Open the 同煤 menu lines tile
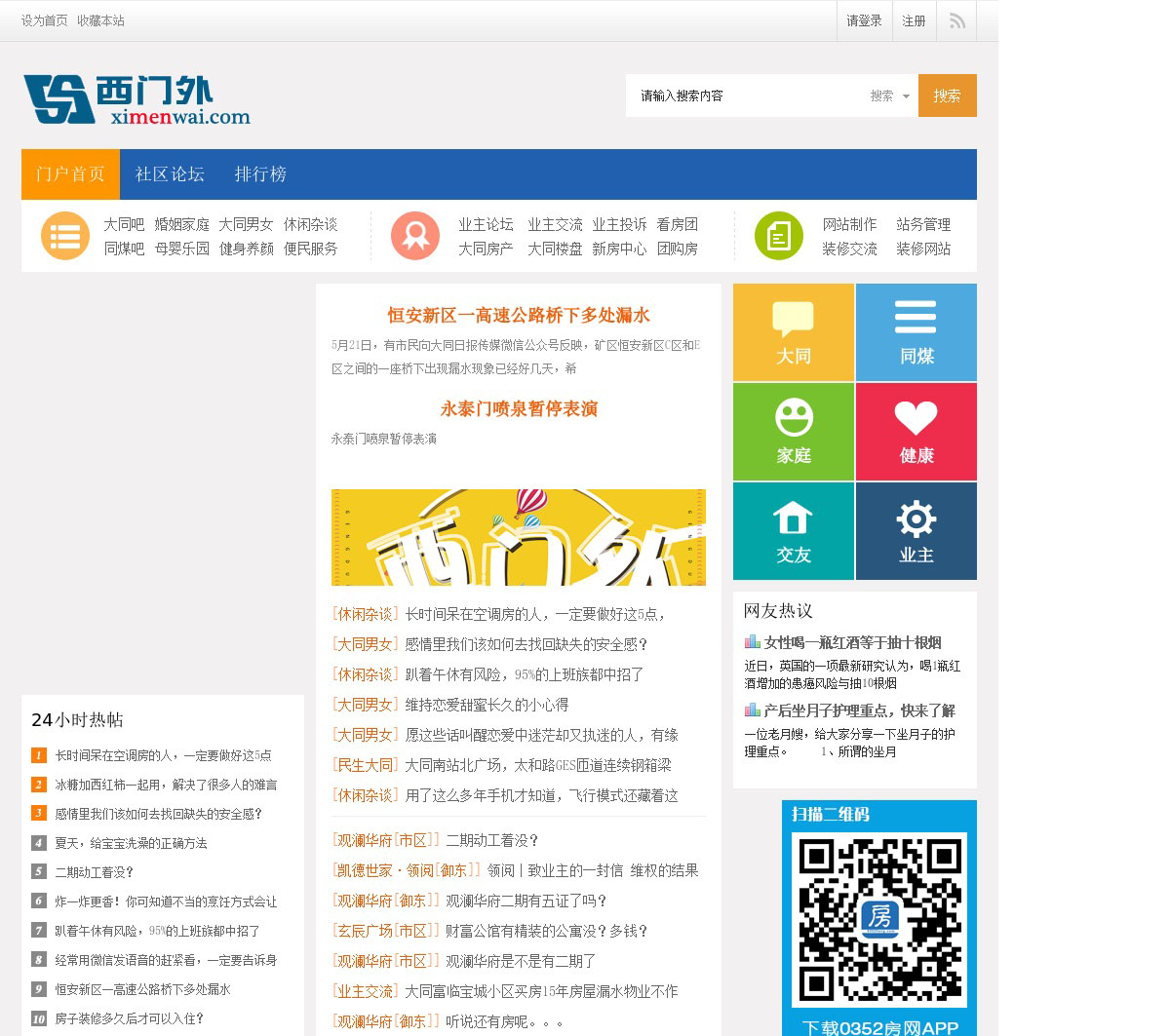This screenshot has height=1036, width=1170. point(916,332)
